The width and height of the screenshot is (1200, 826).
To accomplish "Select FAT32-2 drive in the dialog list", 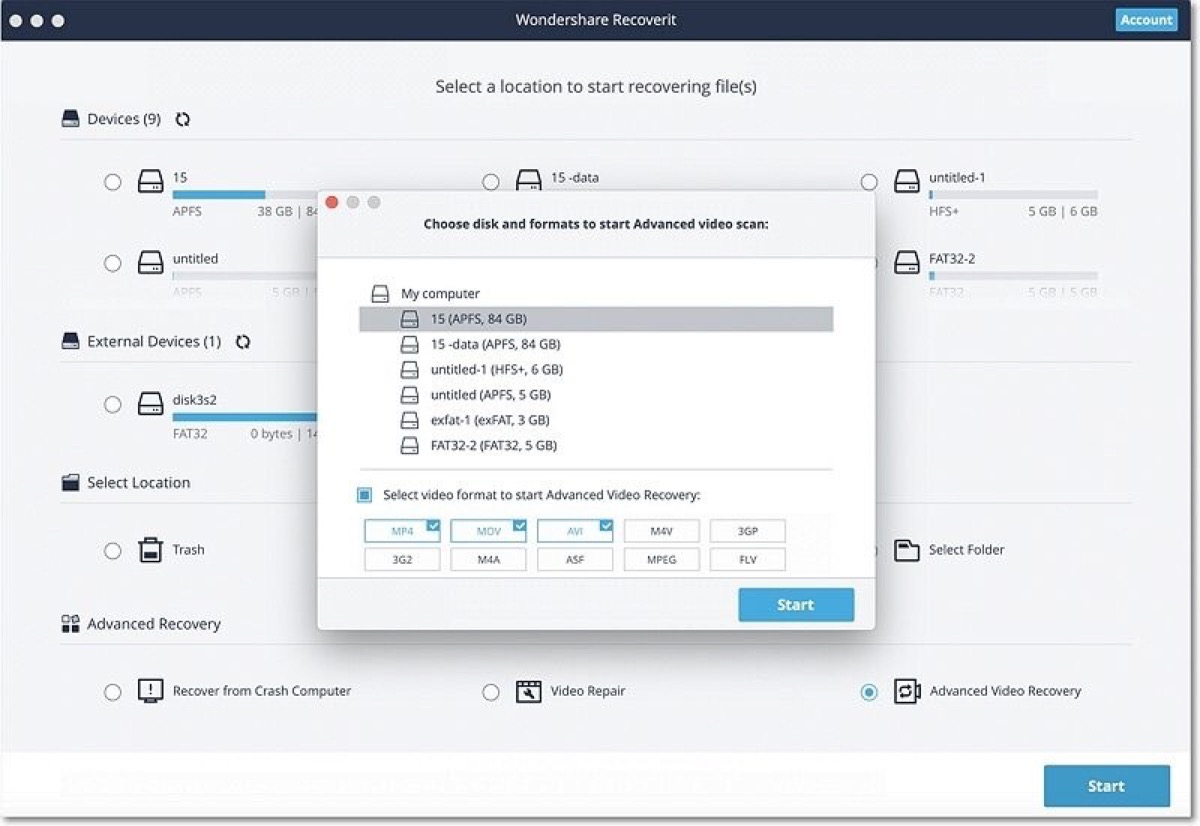I will pos(472,445).
